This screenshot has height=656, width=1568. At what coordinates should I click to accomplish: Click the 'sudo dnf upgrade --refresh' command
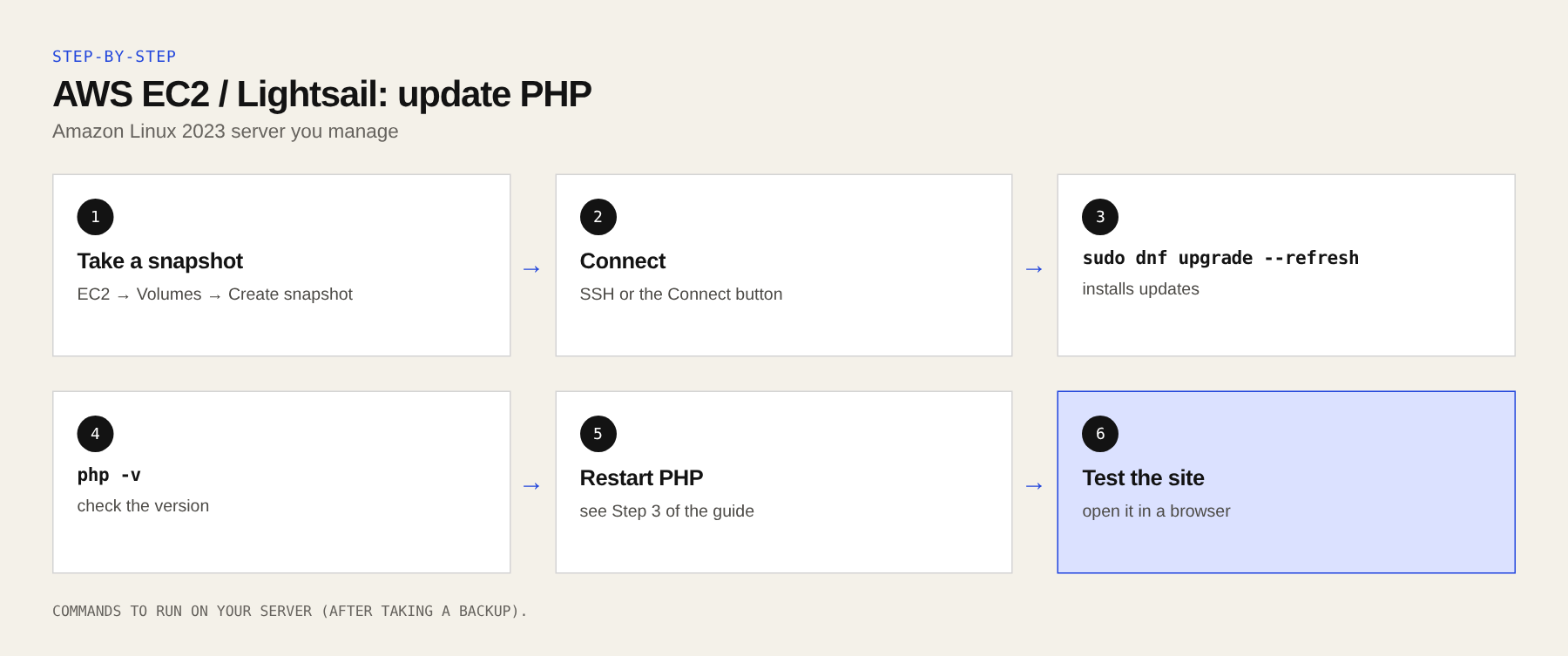[x=1220, y=258]
